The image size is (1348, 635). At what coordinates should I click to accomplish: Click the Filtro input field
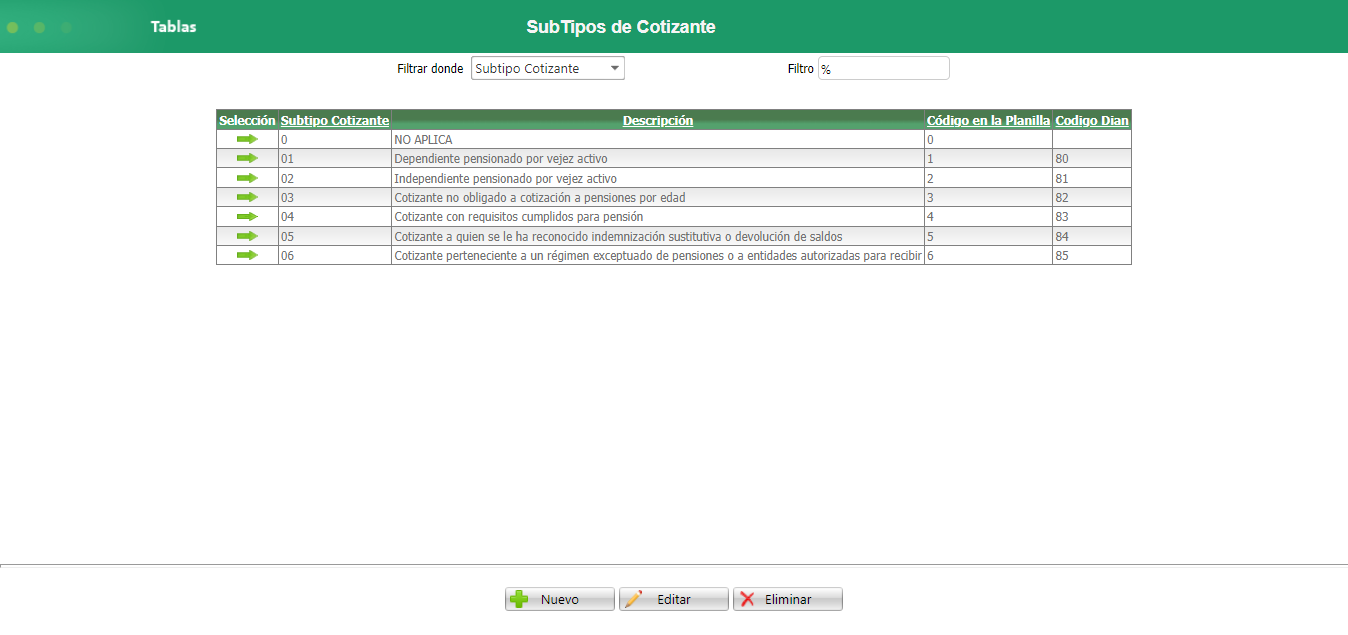pos(884,68)
